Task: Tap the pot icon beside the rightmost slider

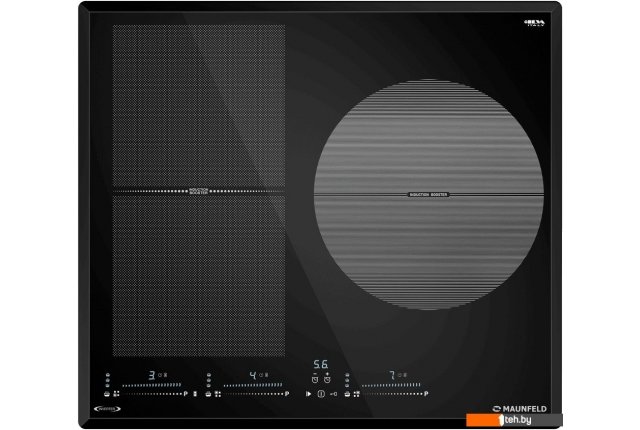Action: click(x=347, y=394)
